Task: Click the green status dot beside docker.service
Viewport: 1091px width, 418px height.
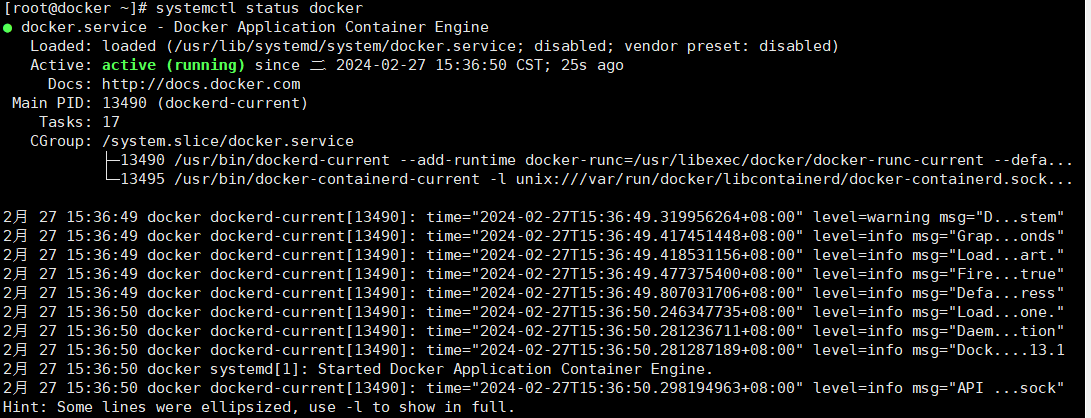Action: tap(8, 28)
